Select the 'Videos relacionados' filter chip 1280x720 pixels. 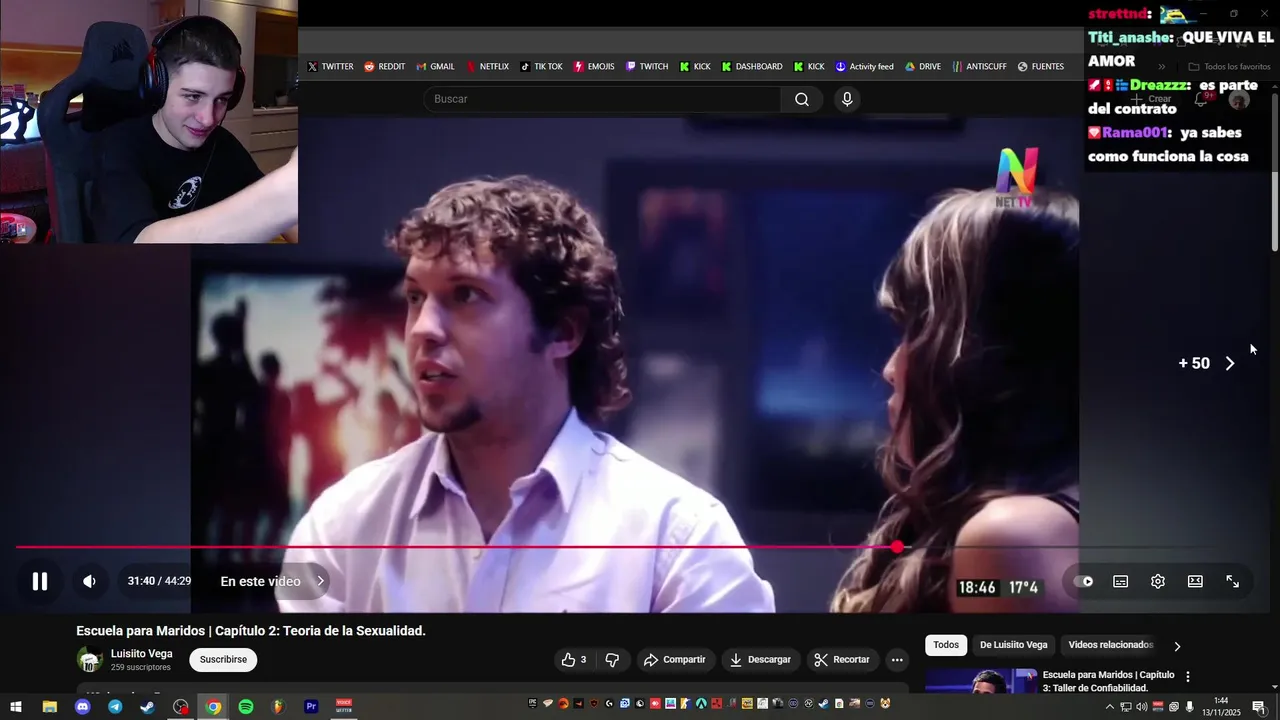tap(1110, 645)
